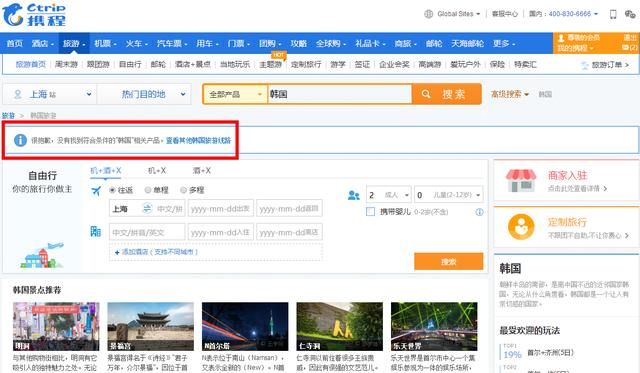Open 周末游 in sub-navigation
Screen dimensions: 640x373
(66, 64)
